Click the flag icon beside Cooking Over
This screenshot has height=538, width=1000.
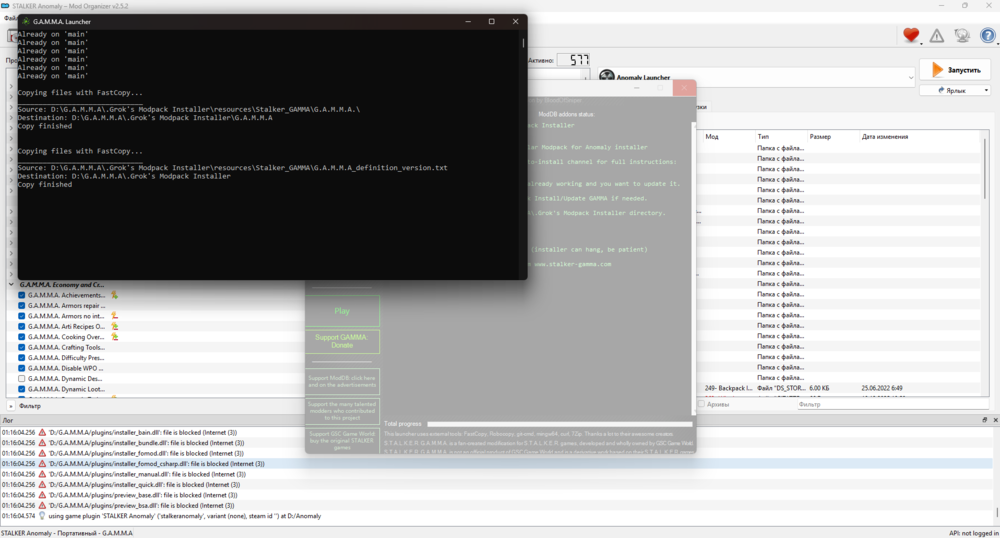click(114, 337)
